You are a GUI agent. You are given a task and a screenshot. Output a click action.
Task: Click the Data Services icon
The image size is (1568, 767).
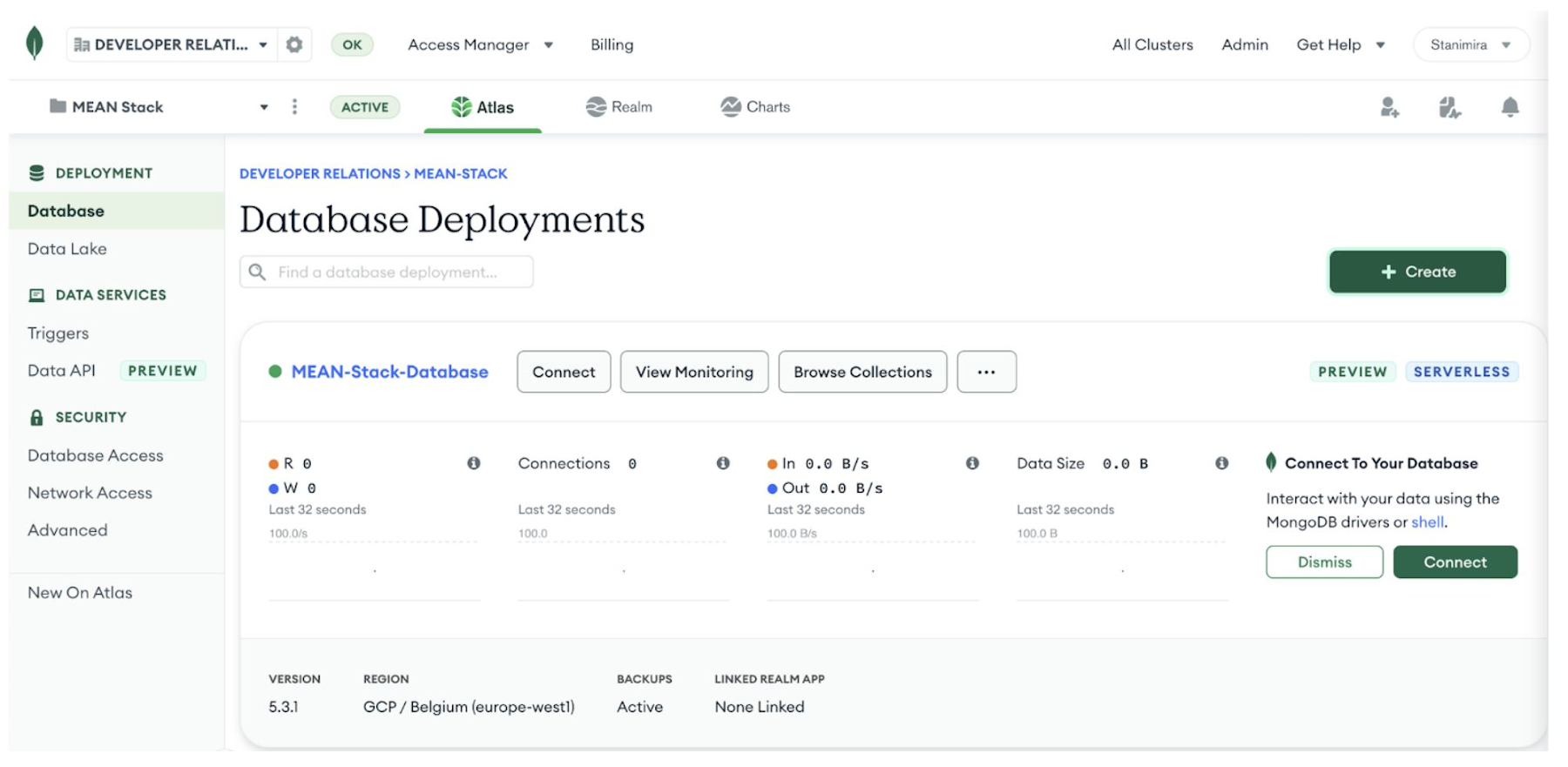37,295
